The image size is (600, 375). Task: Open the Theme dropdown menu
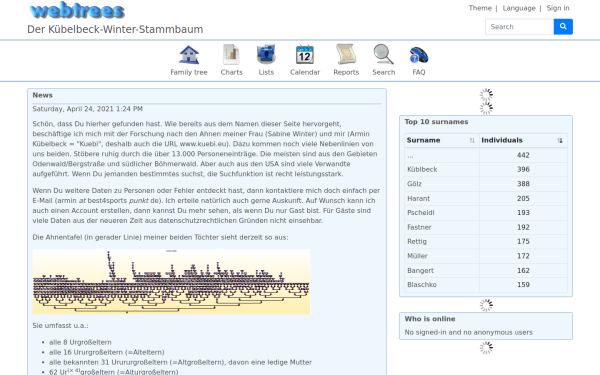[x=480, y=8]
